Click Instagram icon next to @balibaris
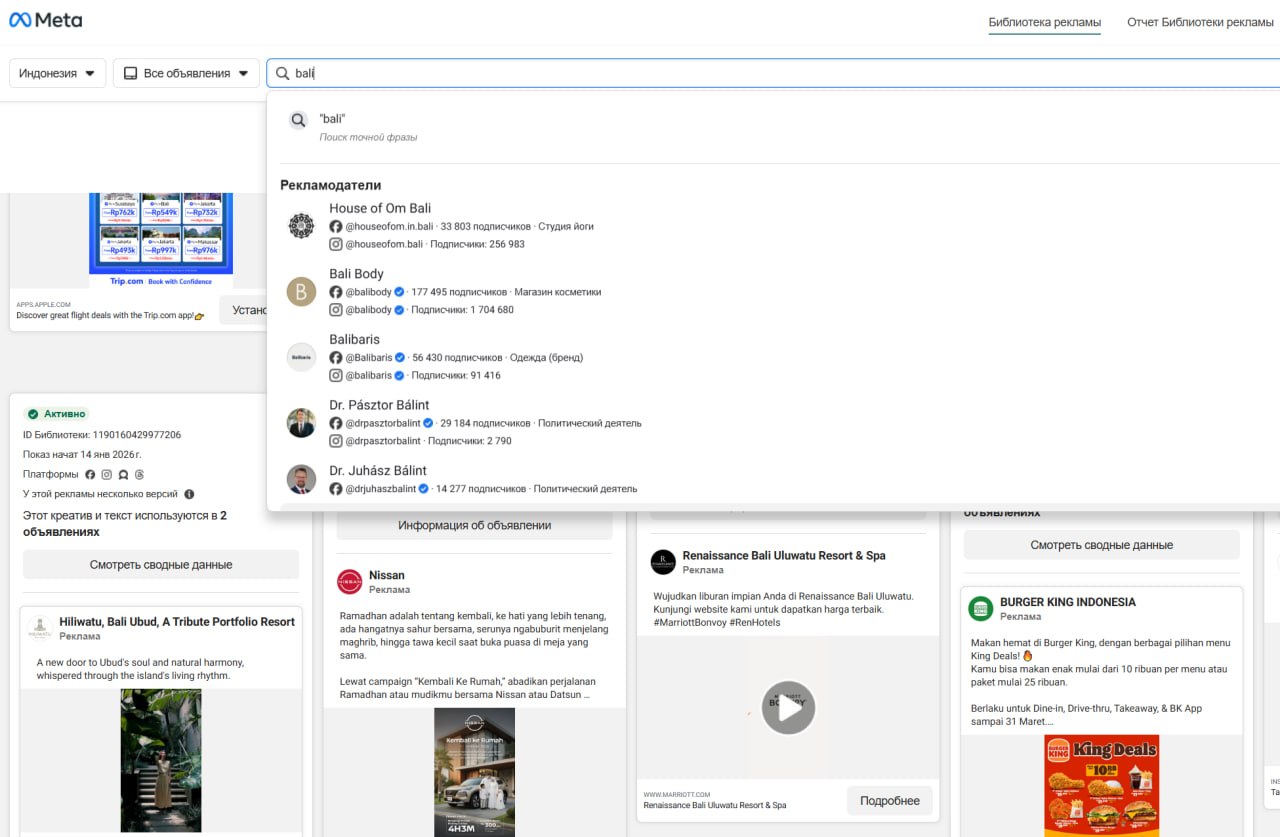The image size is (1280, 837). (x=336, y=375)
